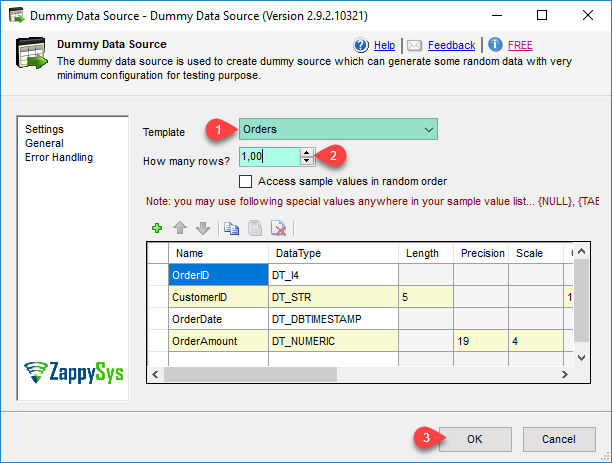This screenshot has height=463, width=612.
Task: Click the Scale column header
Action: click(x=536, y=253)
